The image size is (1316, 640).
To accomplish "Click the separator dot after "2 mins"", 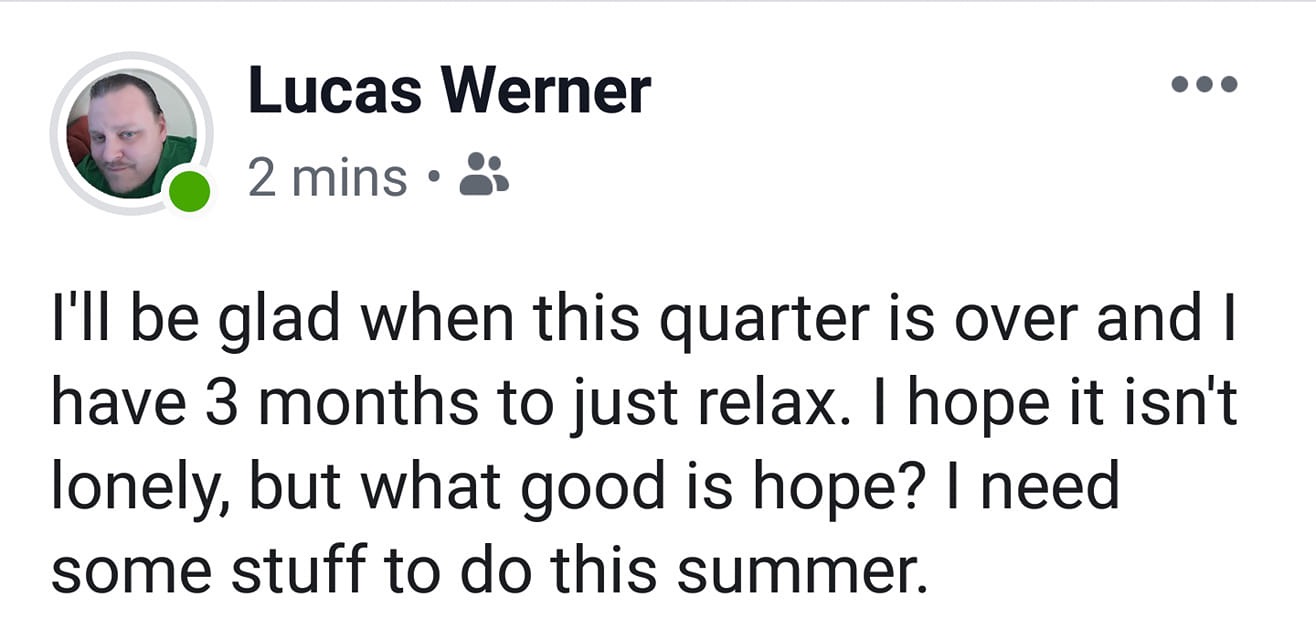I will 433,181.
